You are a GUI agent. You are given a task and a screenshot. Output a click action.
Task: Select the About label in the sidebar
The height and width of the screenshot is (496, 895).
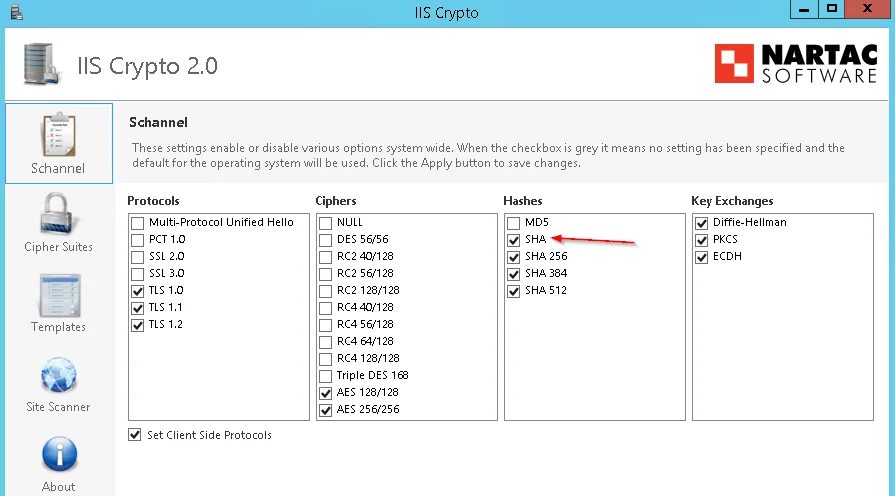point(58,487)
